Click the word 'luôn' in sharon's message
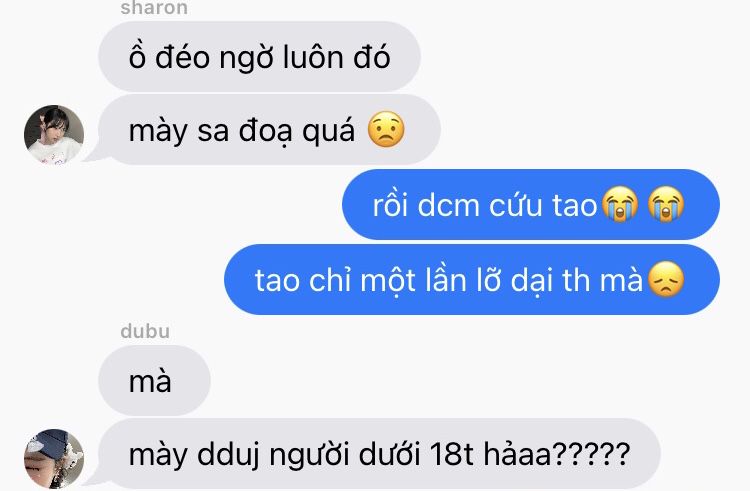This screenshot has height=491, width=750. (x=313, y=57)
